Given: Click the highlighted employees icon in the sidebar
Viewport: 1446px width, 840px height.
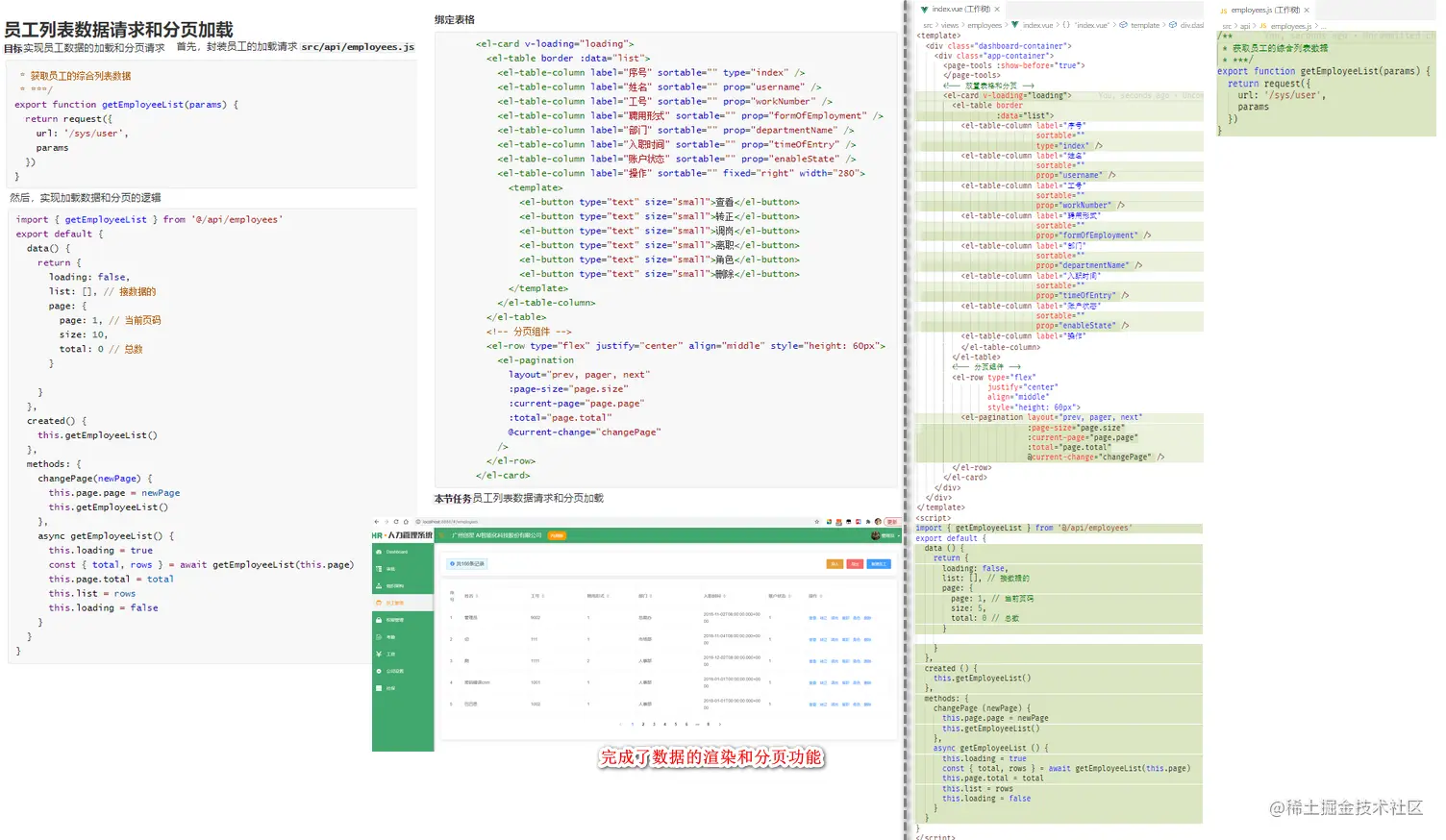Looking at the screenshot, I should pos(380,603).
